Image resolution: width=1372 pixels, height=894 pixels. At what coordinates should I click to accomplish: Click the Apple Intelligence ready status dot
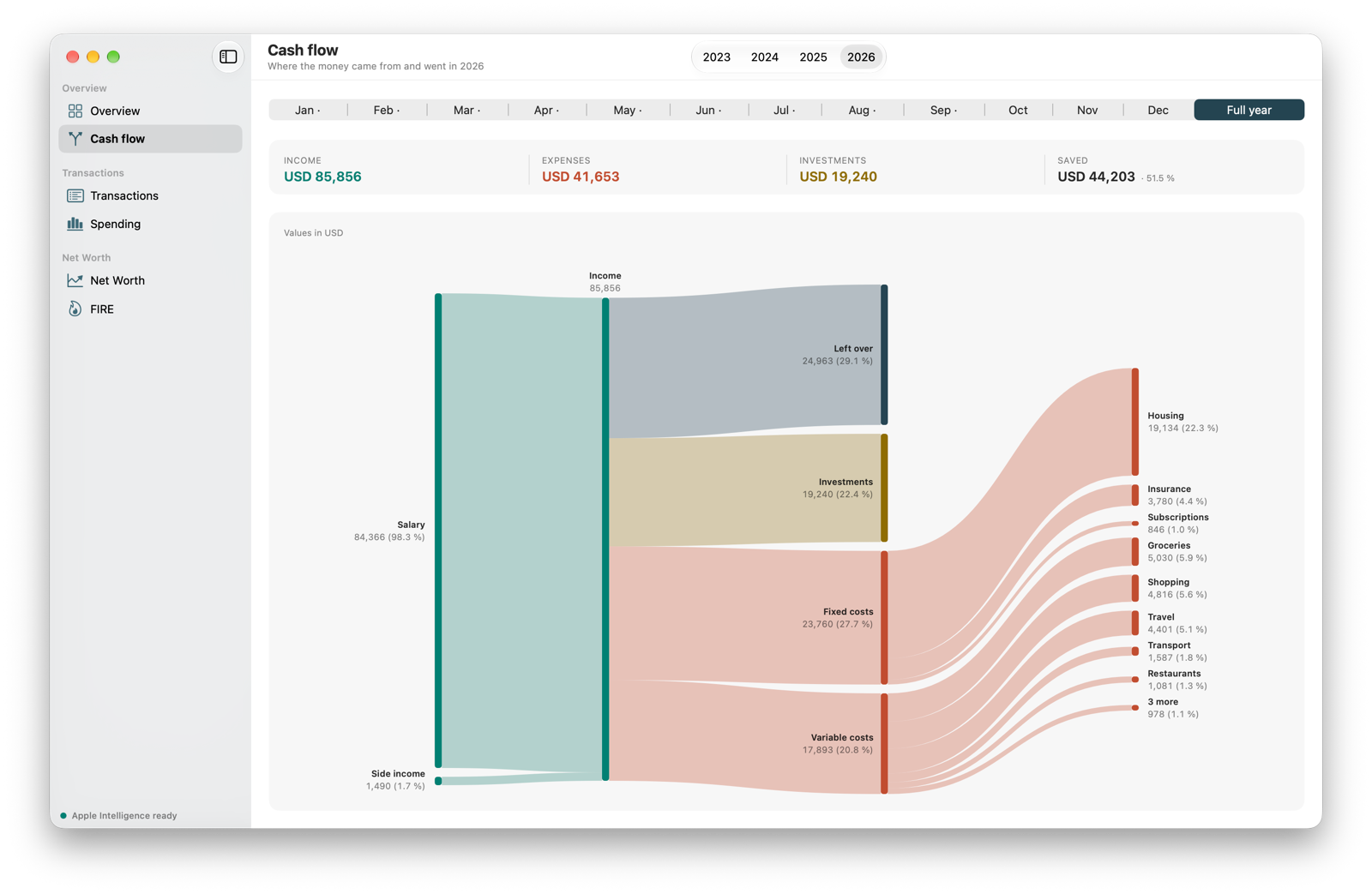click(x=63, y=815)
